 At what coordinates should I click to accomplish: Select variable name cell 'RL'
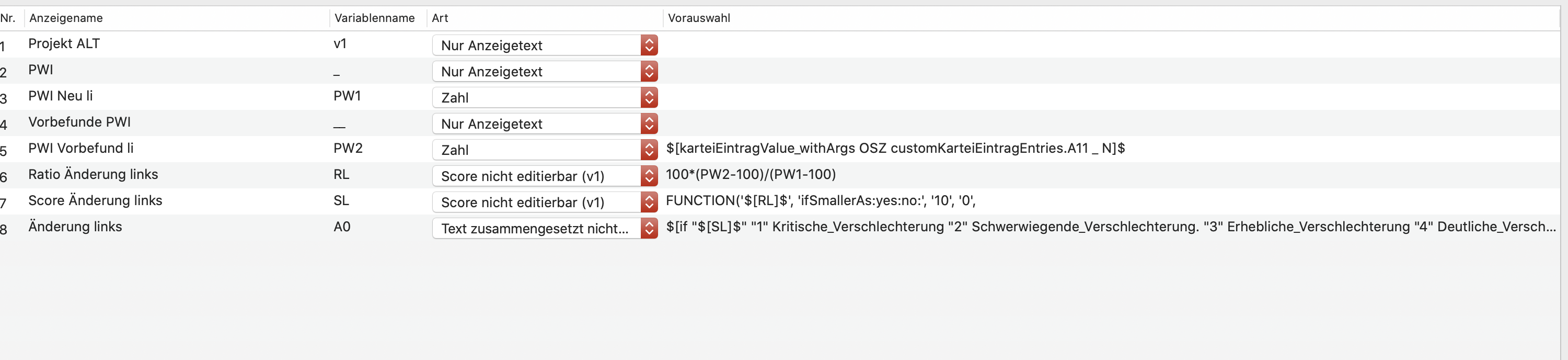pos(341,175)
